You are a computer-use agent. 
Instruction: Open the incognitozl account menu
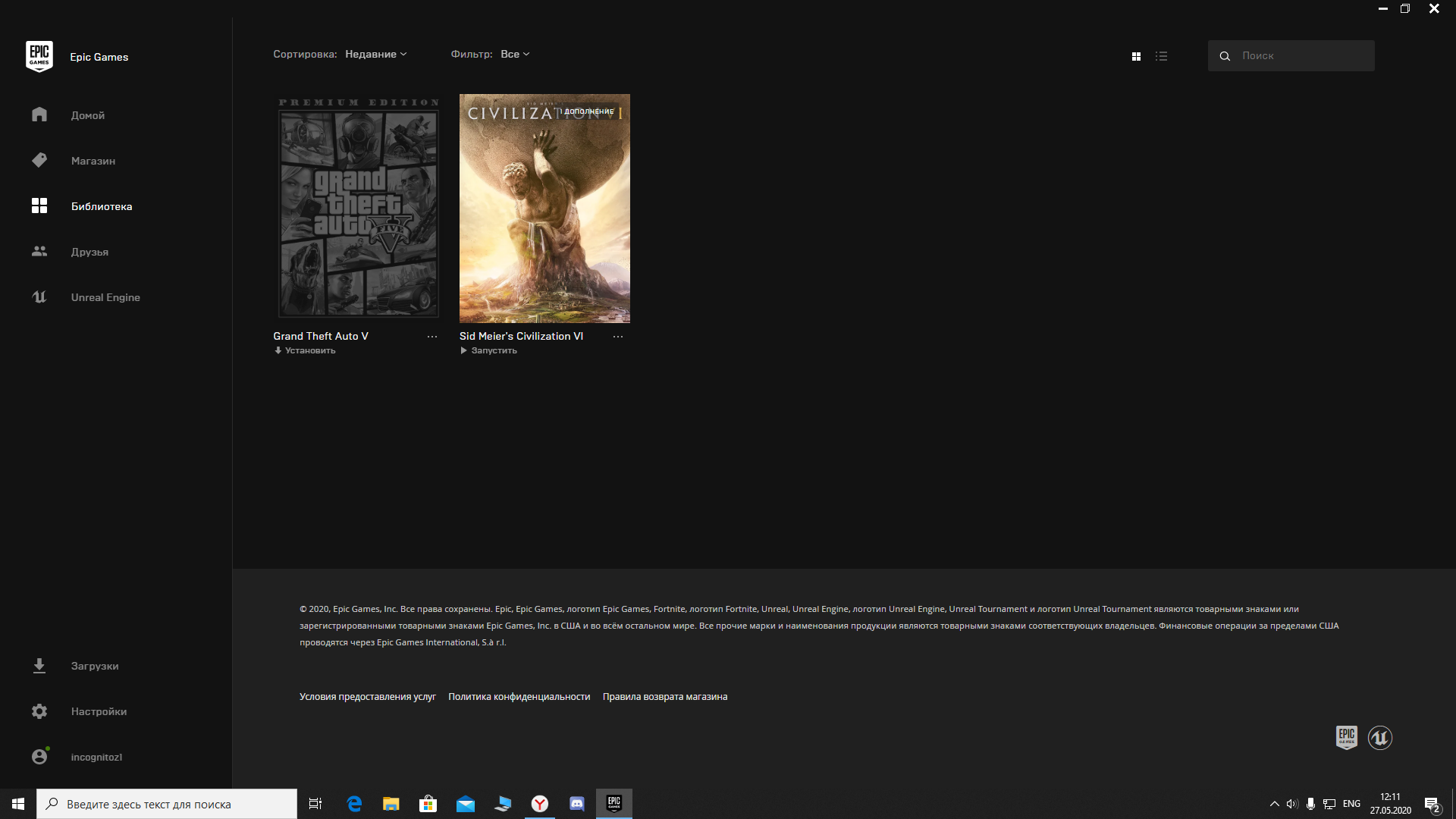[x=96, y=757]
